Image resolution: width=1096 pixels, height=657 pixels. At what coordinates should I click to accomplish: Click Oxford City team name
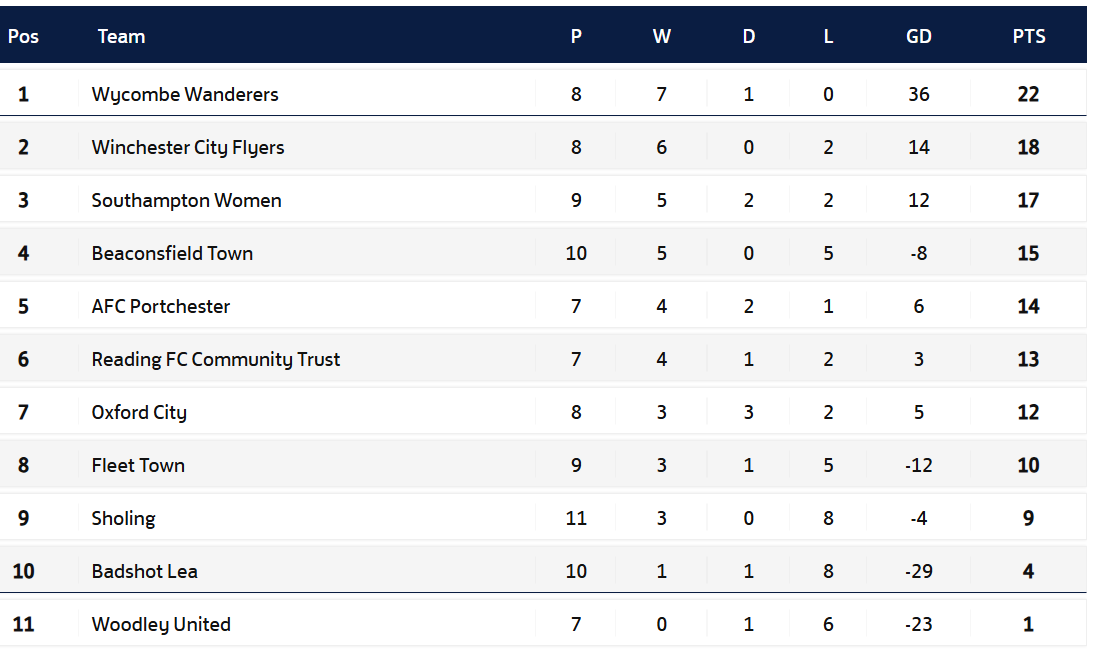(139, 412)
